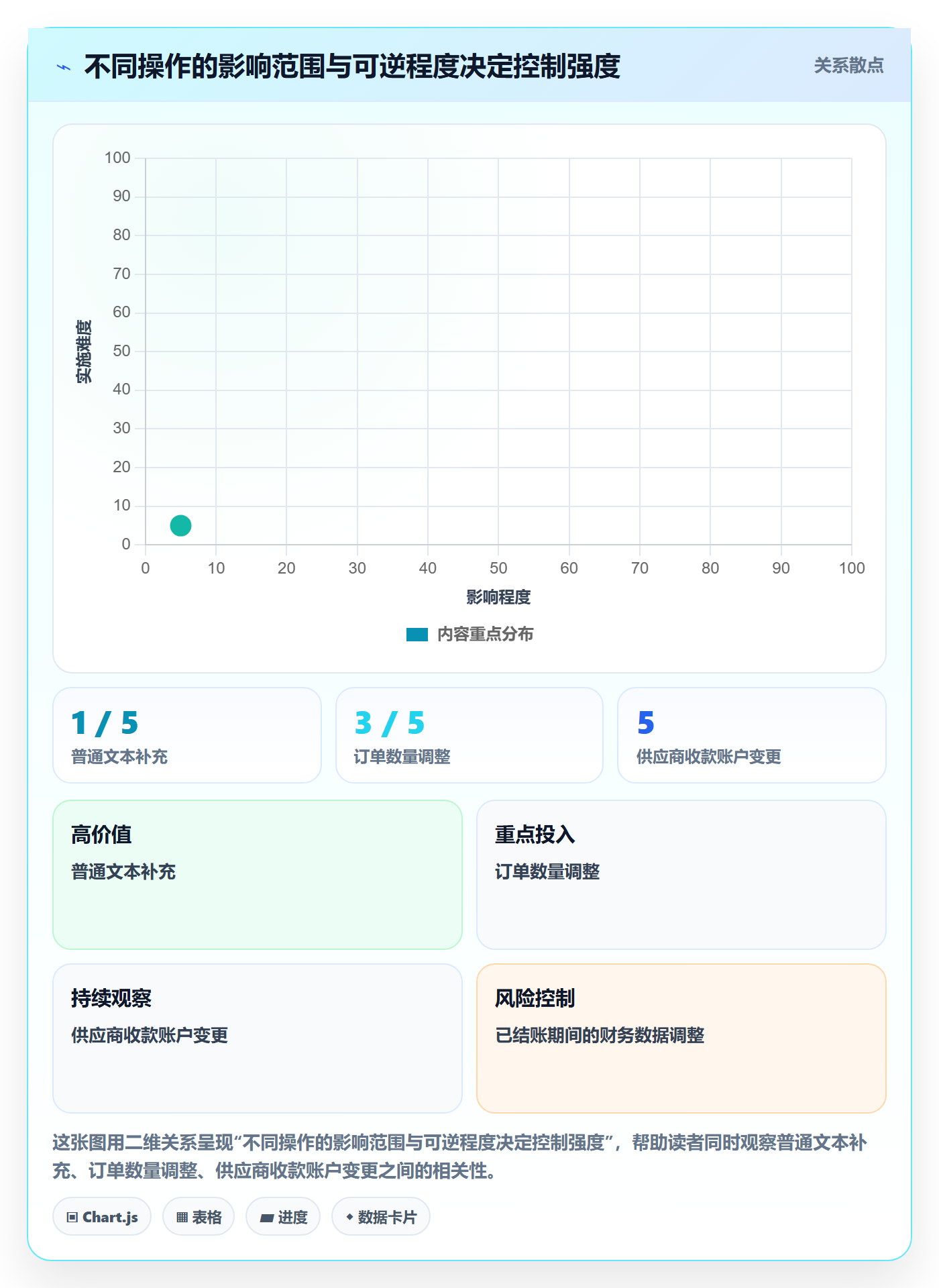Viewport: 939px width, 1288px height.
Task: Open the 风险控制 quadrant card
Action: pos(681,1038)
